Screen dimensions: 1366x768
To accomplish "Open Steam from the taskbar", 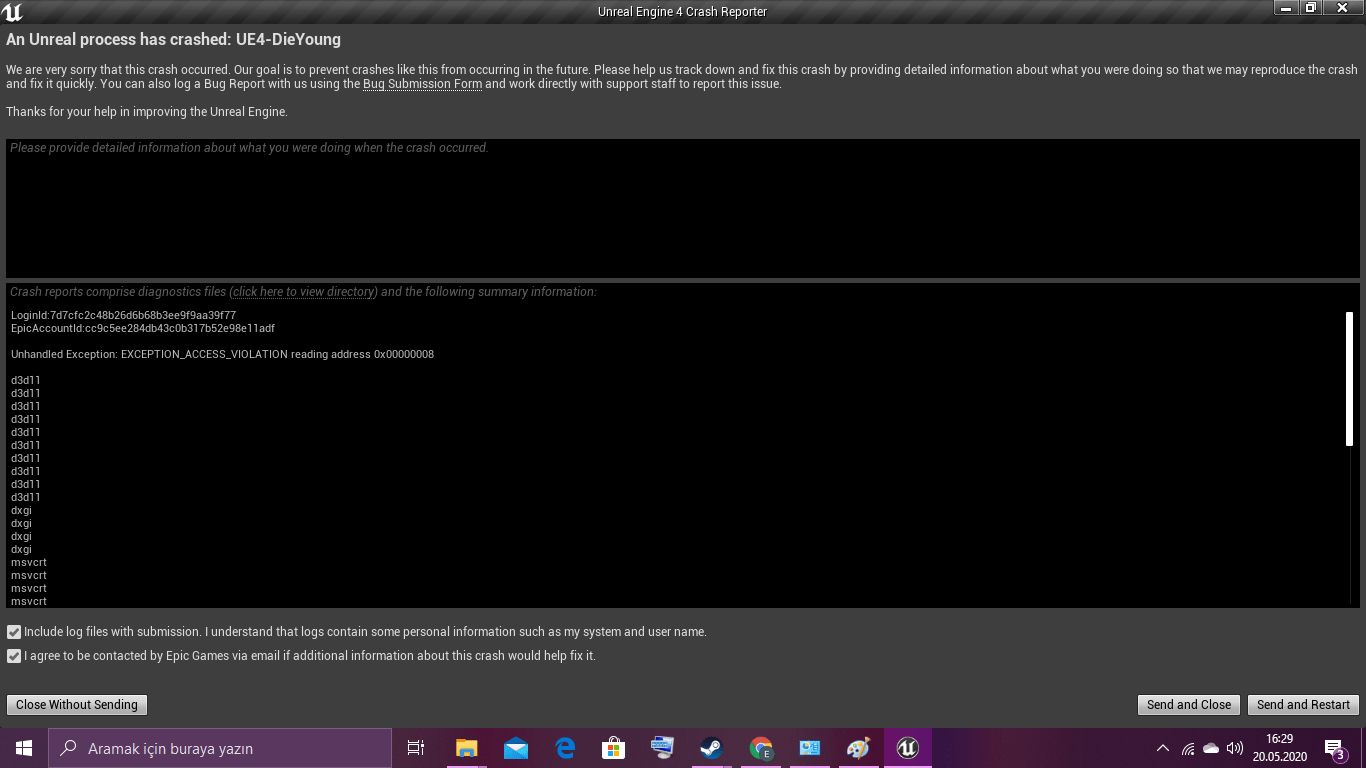I will 711,748.
